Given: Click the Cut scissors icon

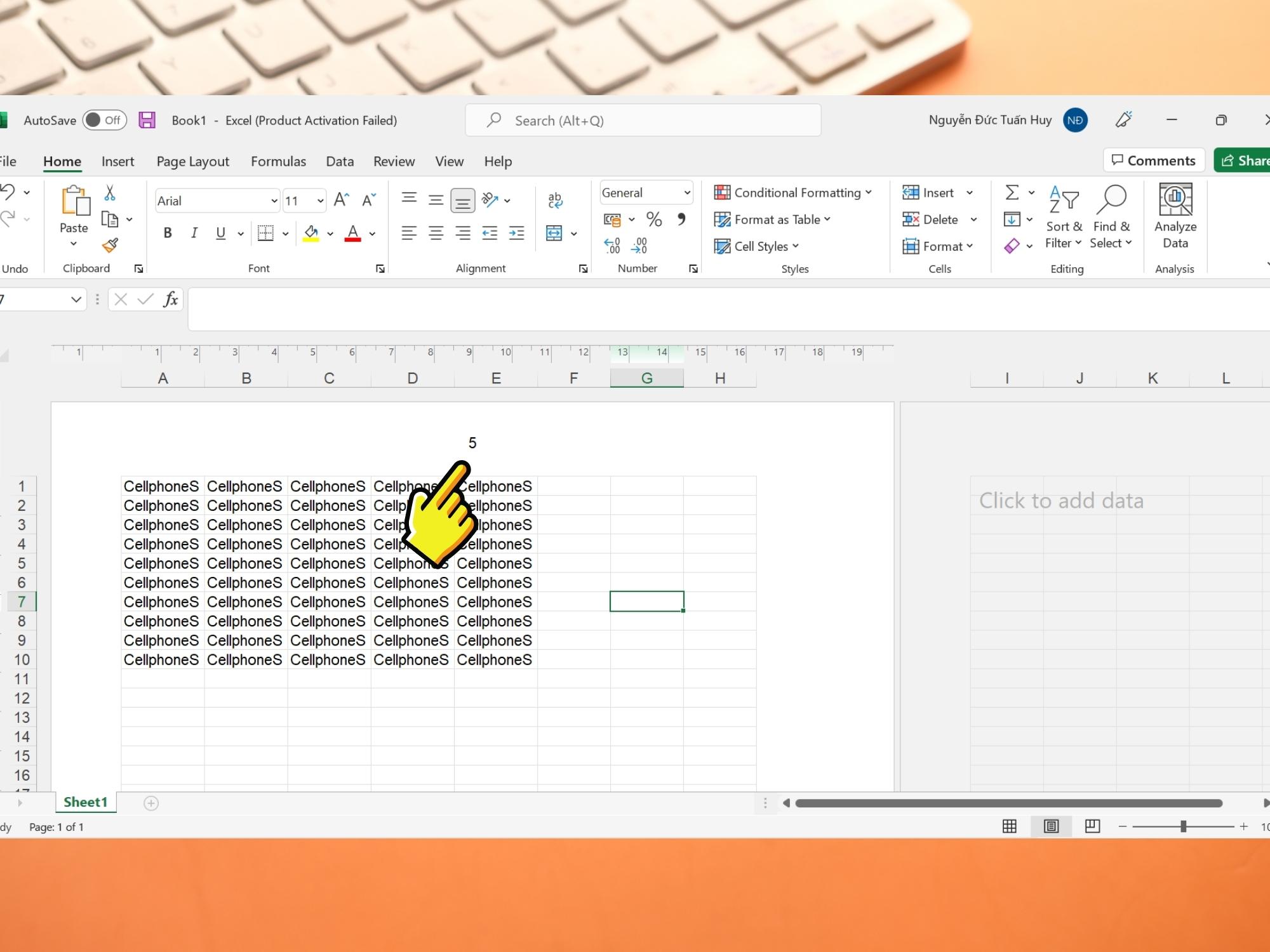Looking at the screenshot, I should [x=110, y=193].
